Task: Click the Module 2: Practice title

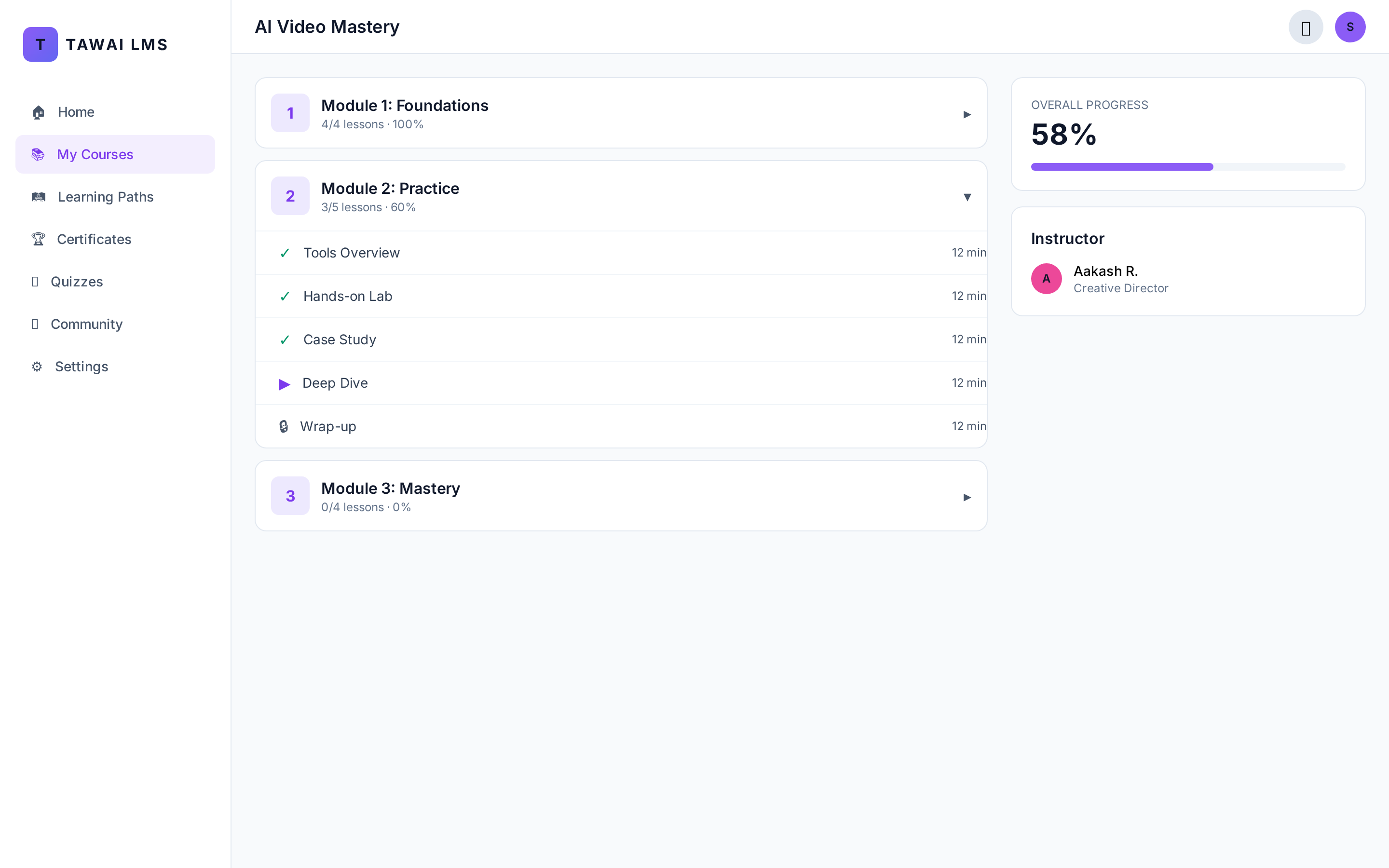Action: (x=390, y=188)
